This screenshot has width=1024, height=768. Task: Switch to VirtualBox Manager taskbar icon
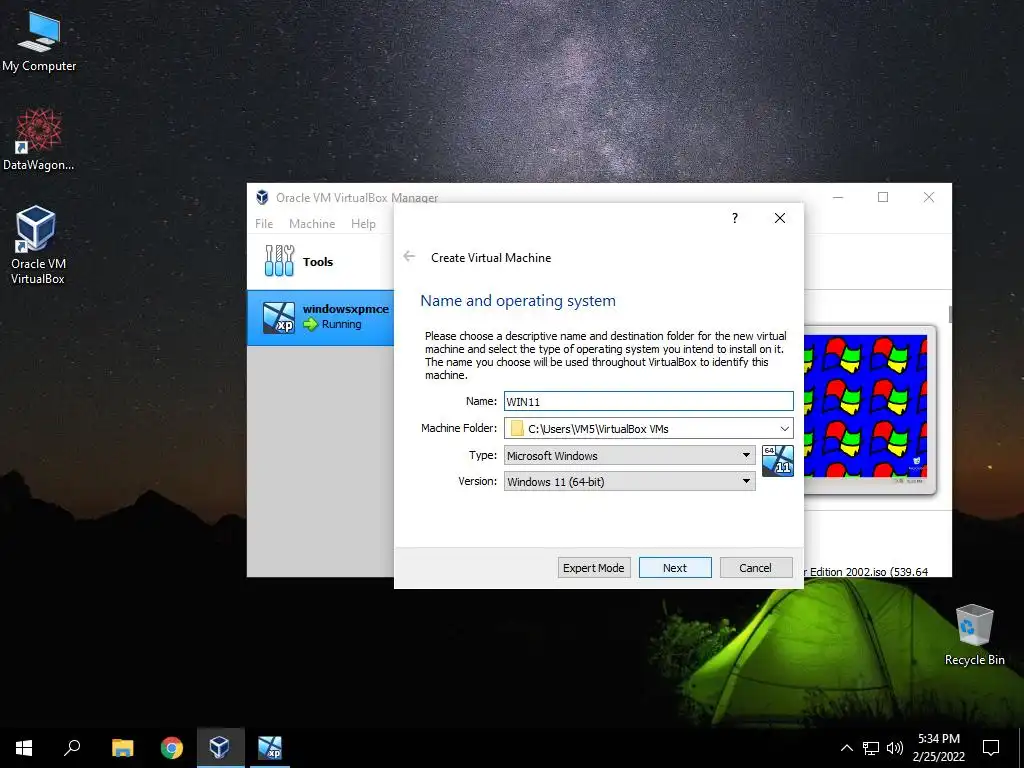(220, 748)
